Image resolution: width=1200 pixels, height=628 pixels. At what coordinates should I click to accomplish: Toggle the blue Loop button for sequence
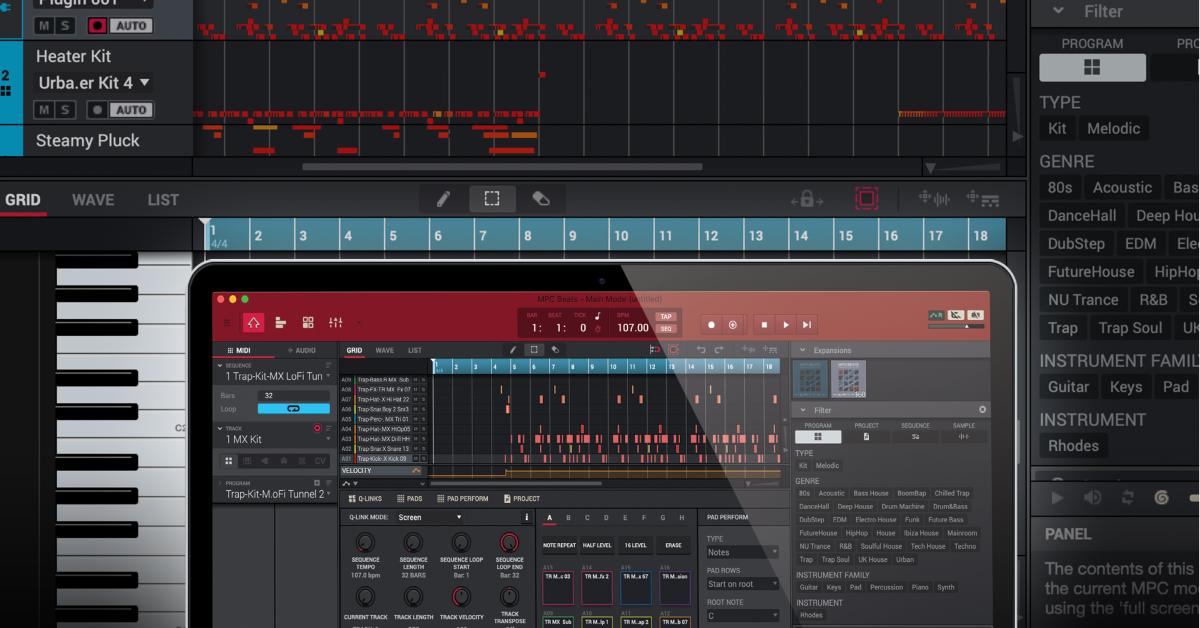(x=293, y=409)
